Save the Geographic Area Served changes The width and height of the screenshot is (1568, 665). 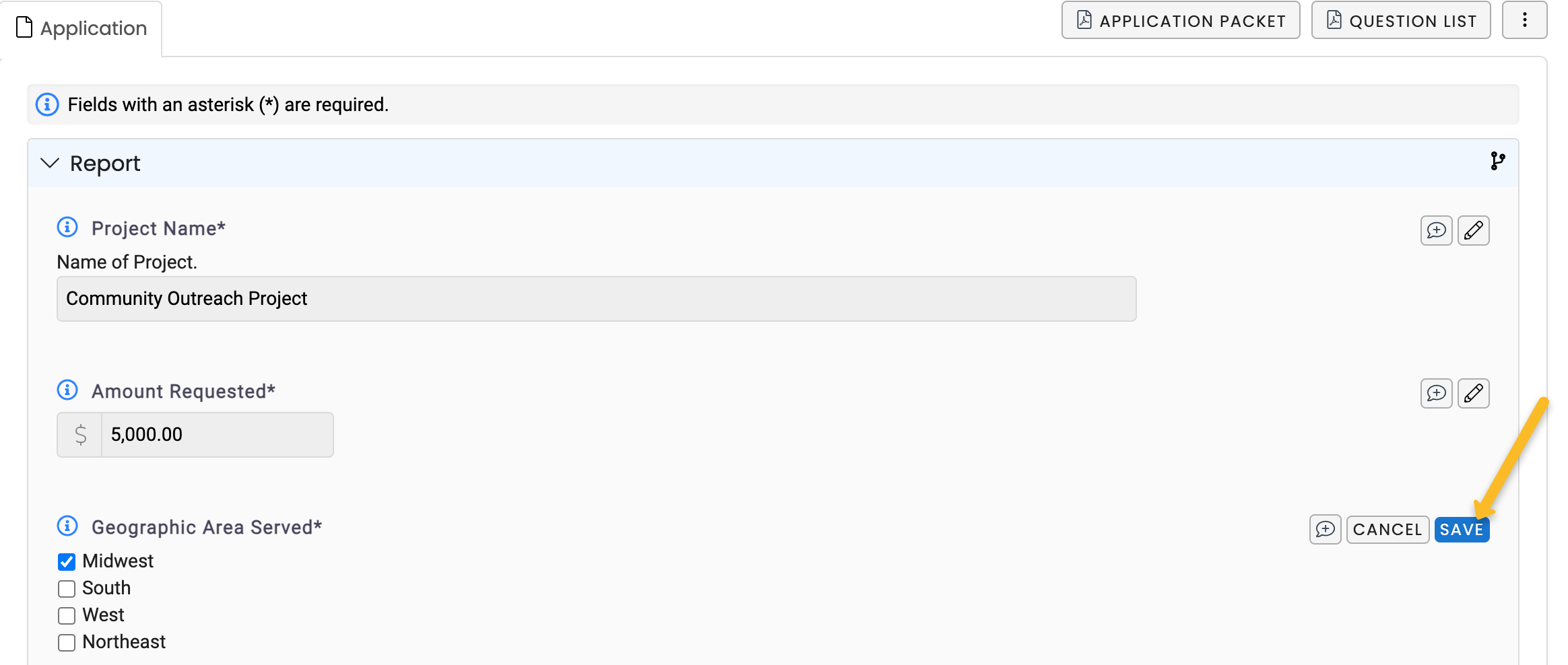click(x=1462, y=530)
